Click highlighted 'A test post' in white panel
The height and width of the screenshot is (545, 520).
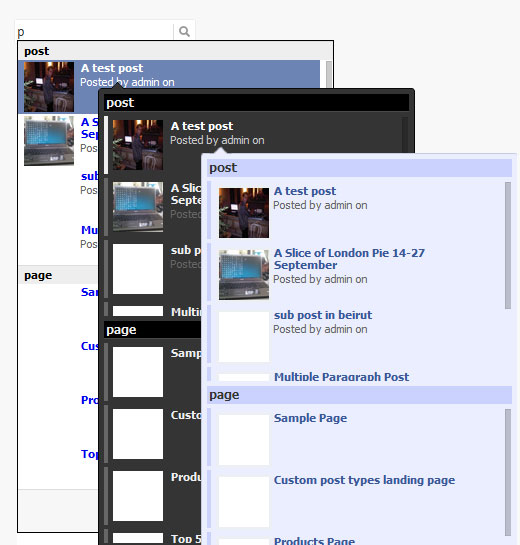(x=112, y=68)
